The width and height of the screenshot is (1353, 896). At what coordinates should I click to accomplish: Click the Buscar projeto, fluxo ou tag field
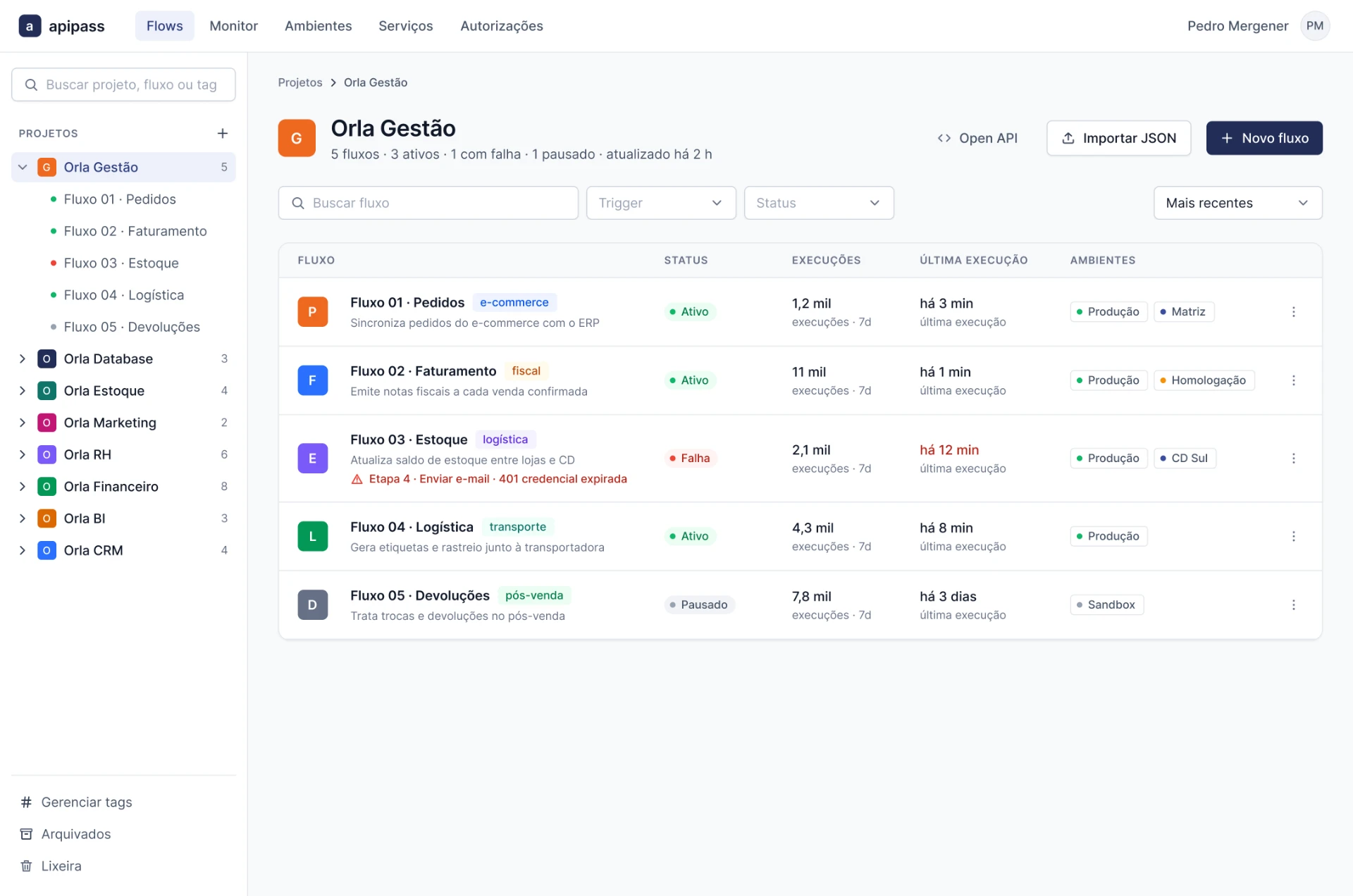click(123, 85)
